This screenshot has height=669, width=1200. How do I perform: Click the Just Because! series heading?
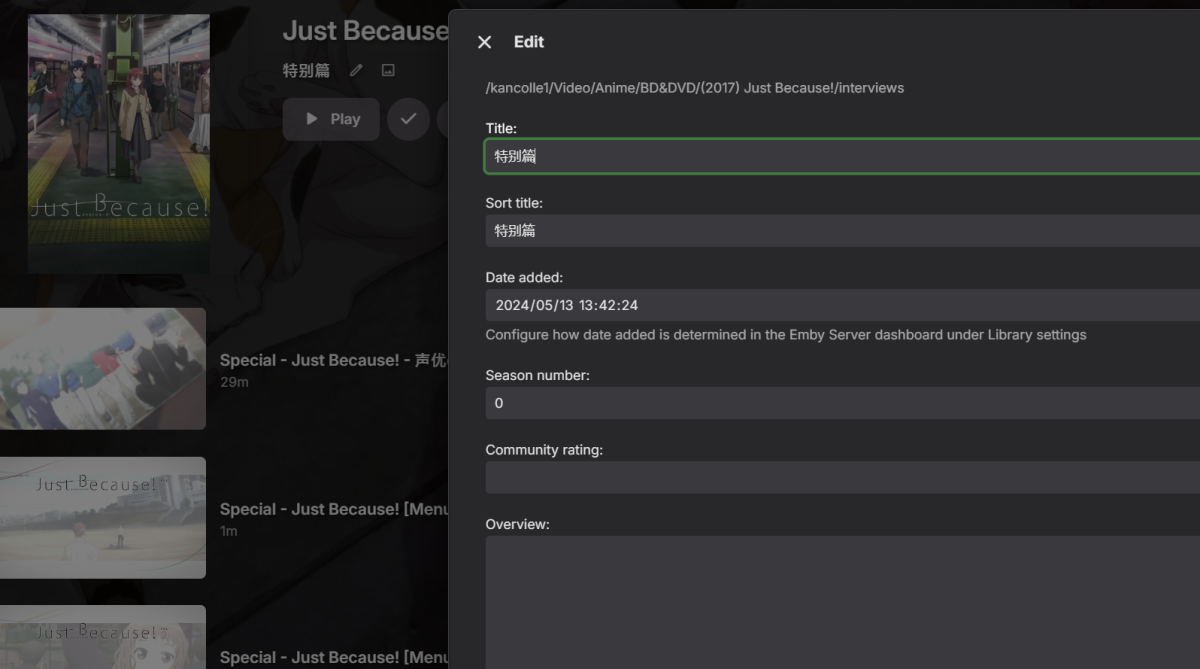point(365,31)
